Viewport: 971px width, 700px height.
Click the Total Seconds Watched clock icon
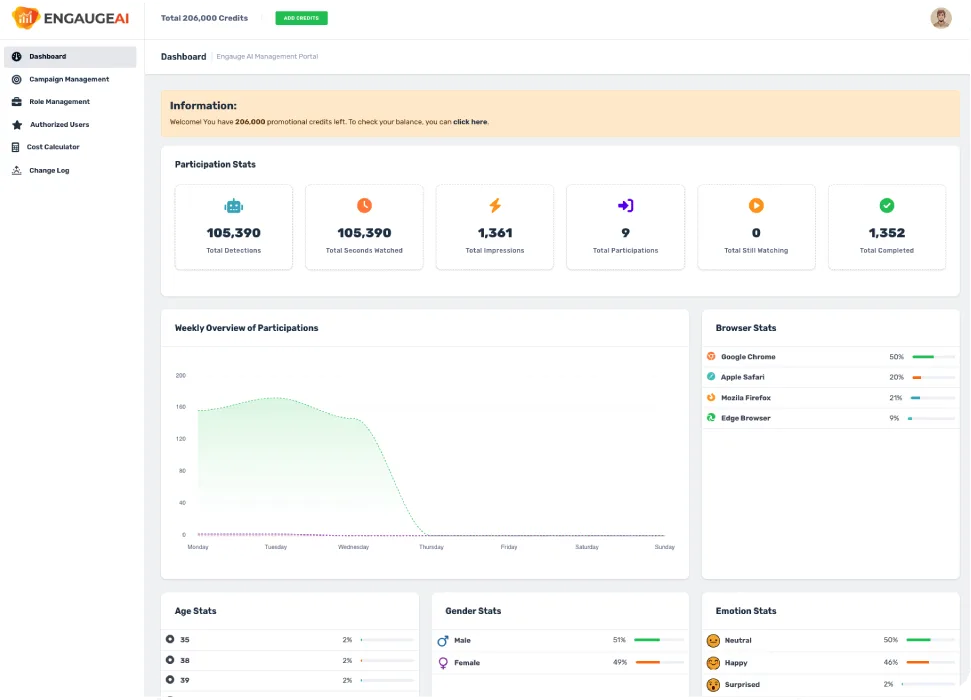coord(364,205)
